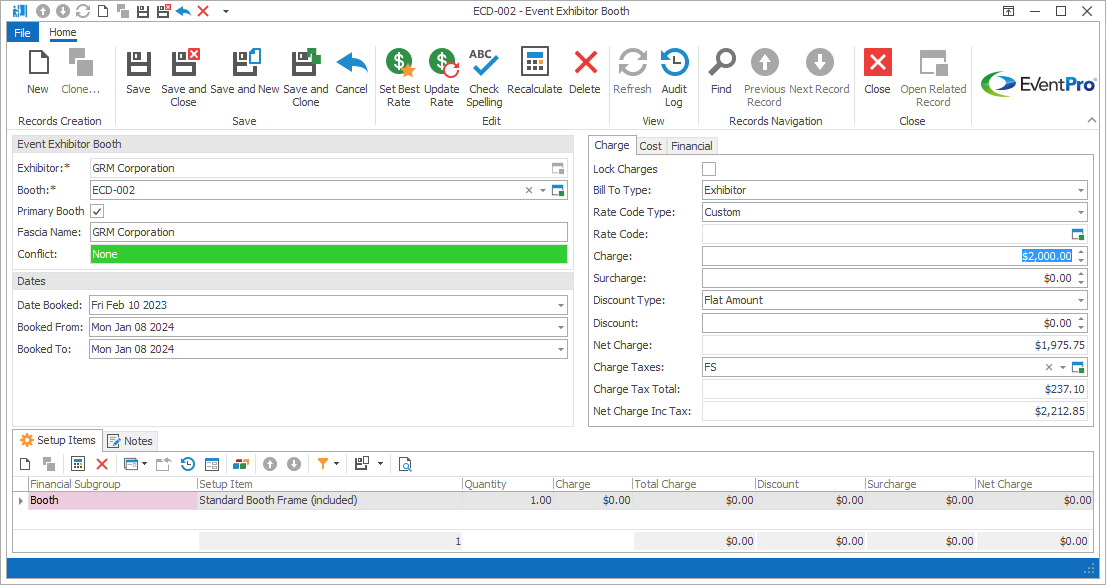Click Save and Close in ribbon
The width and height of the screenshot is (1106, 585).
[x=183, y=78]
